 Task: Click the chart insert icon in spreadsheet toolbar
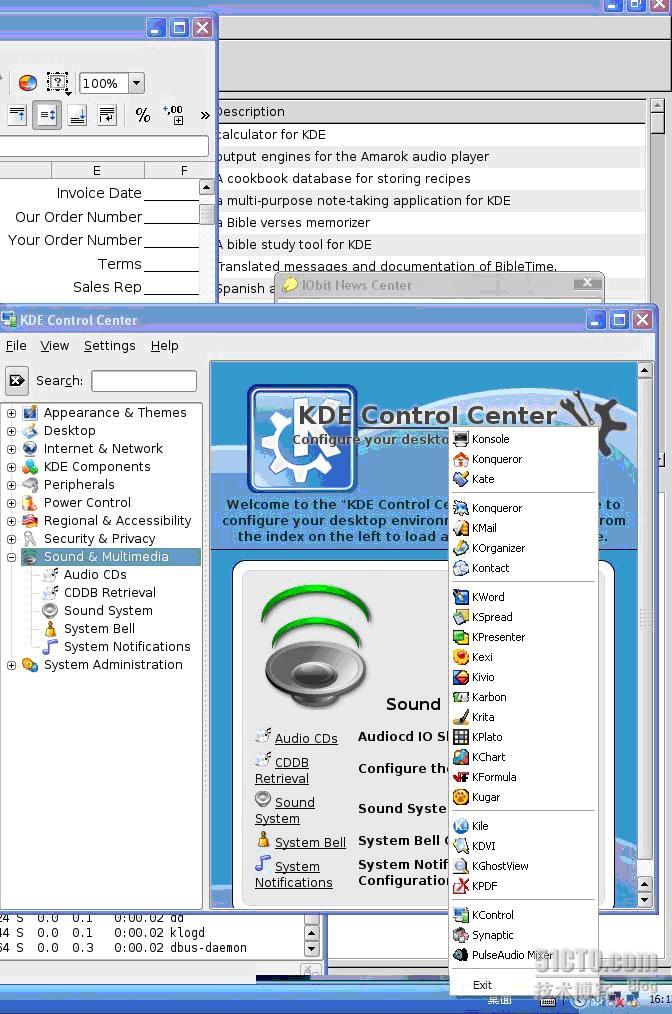pos(27,83)
